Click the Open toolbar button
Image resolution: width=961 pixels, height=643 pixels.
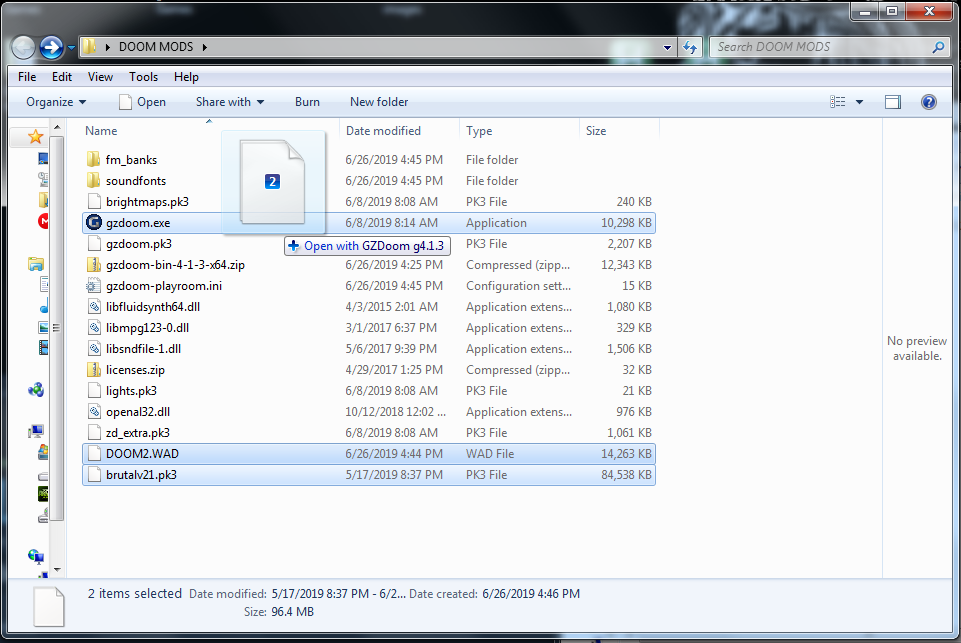pos(142,102)
